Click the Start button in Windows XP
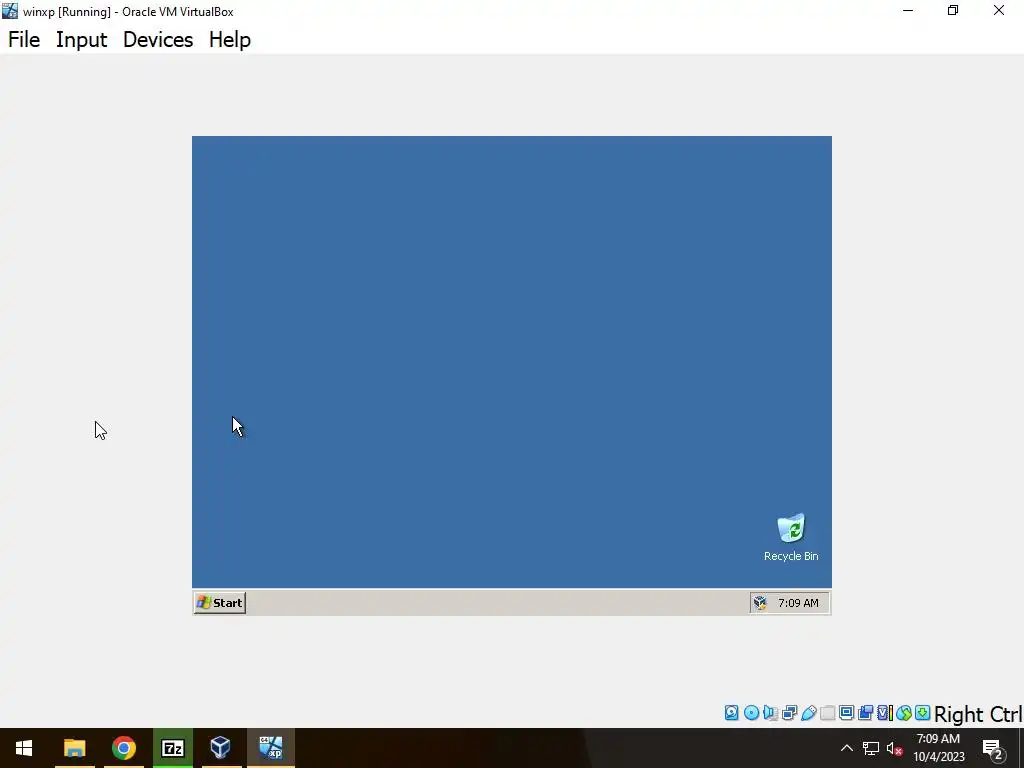Screen dimensions: 1024x768 point(220,603)
